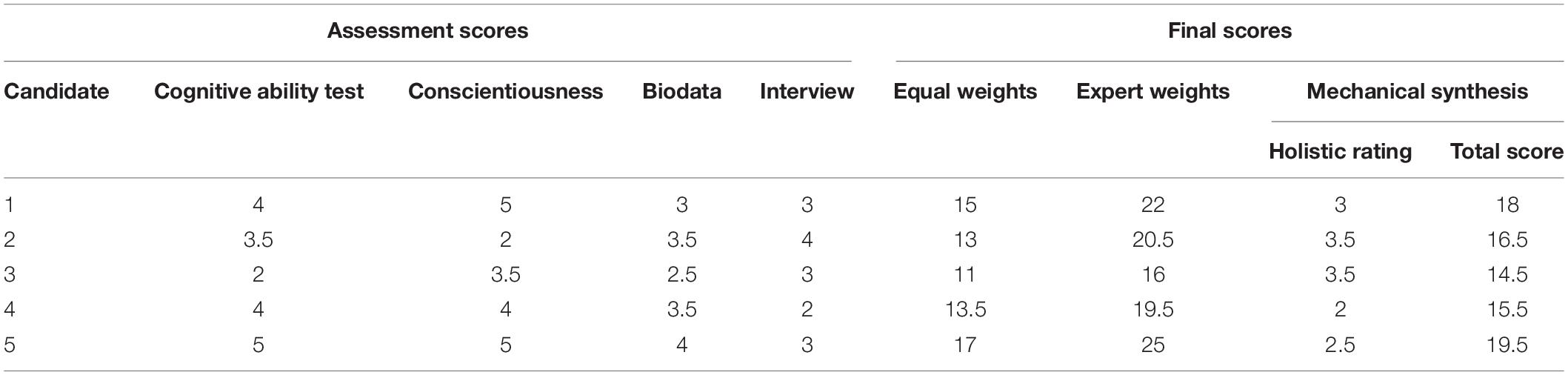Click the Holistic rating column header
Viewport: 1568px width, 375px height.
(x=1340, y=152)
